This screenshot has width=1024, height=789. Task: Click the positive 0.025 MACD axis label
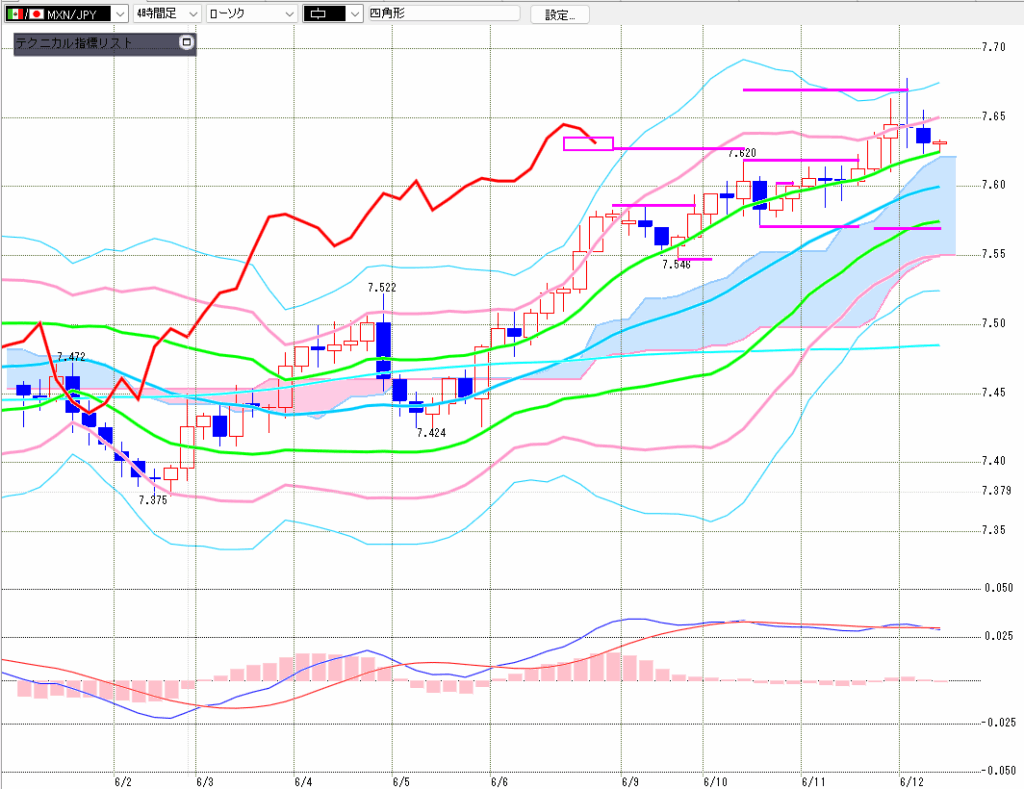(999, 636)
